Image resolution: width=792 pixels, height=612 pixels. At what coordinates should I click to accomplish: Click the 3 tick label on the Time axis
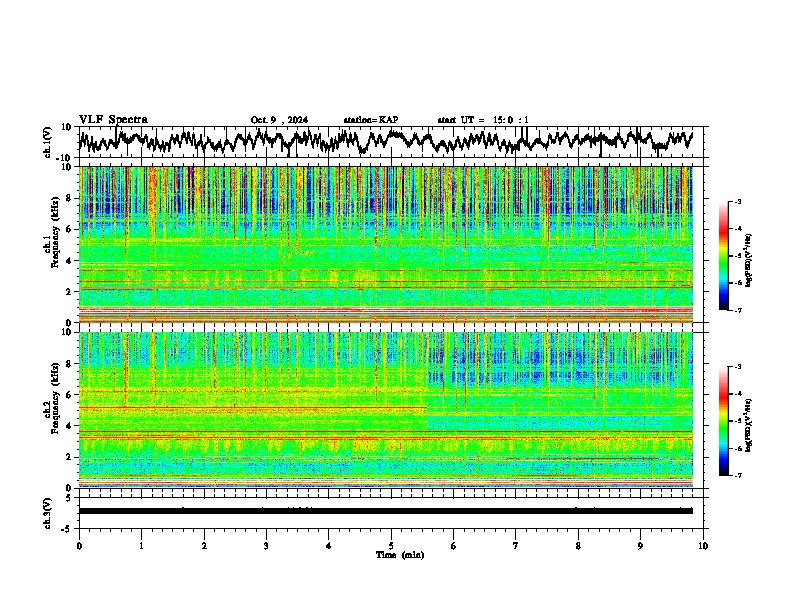click(x=266, y=546)
